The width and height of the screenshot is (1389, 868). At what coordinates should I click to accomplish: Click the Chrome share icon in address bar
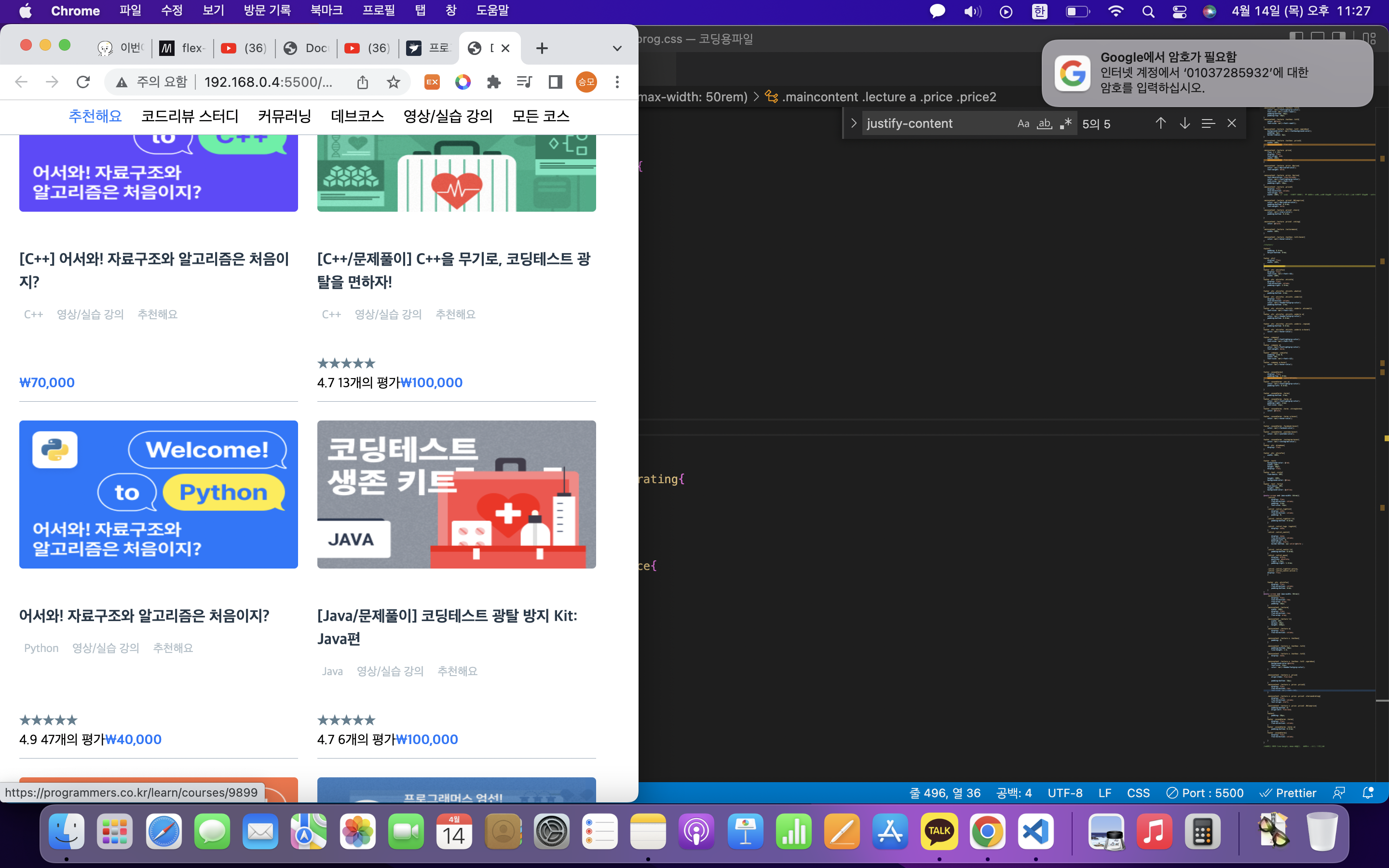[362, 82]
